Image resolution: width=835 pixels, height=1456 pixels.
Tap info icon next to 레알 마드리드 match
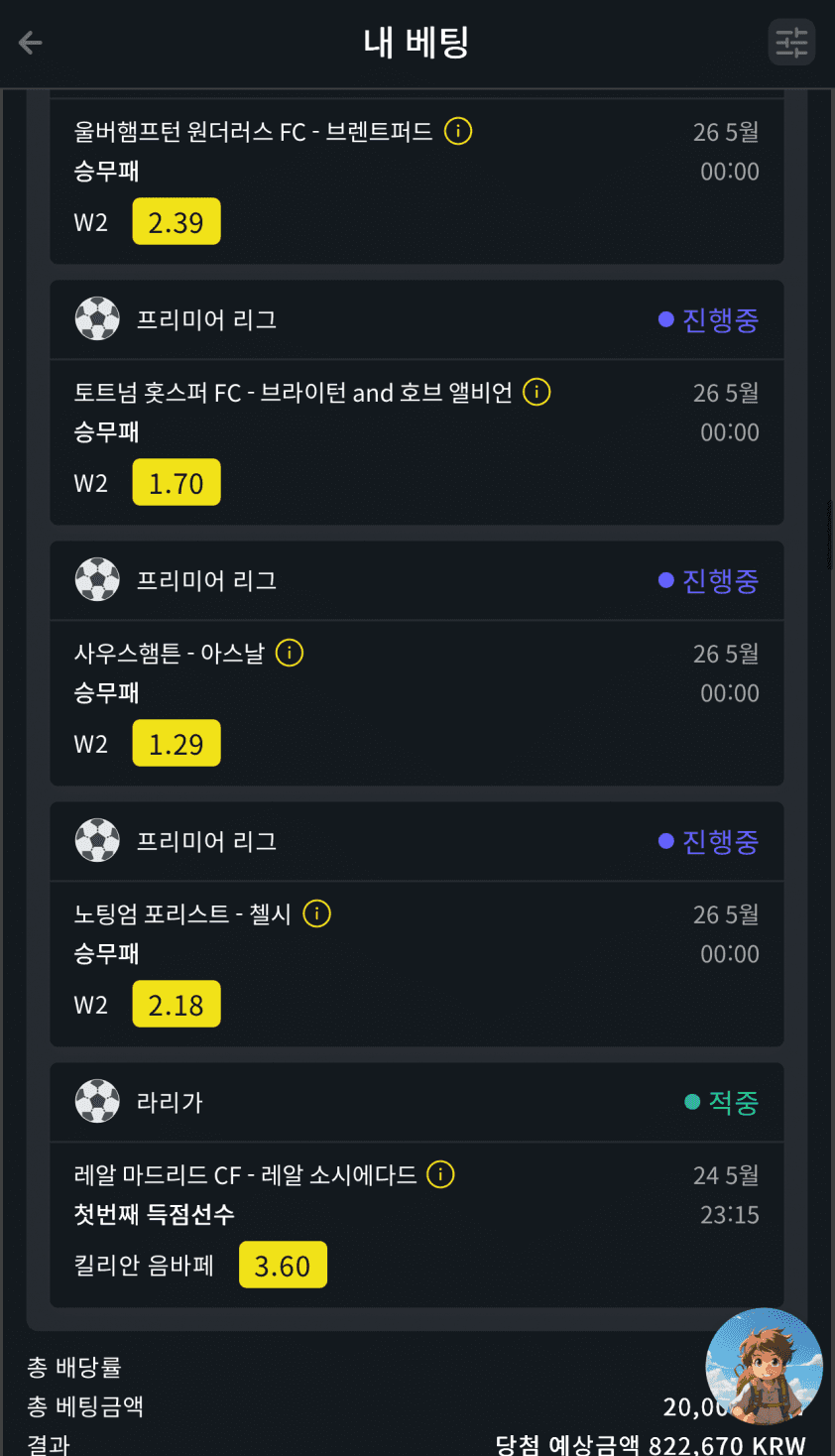(x=440, y=1174)
